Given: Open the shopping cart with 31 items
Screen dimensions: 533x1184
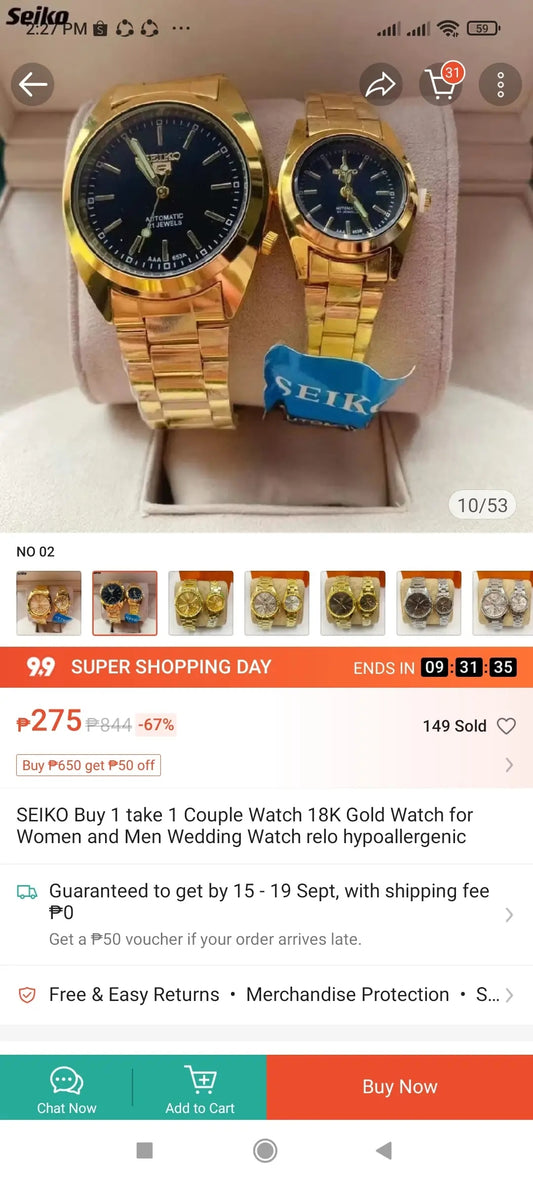Looking at the screenshot, I should click(x=441, y=83).
